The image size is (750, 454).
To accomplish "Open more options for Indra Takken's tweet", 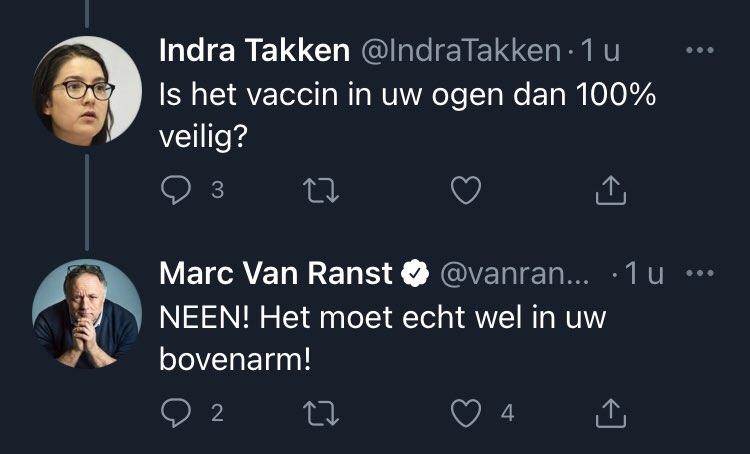I will pyautogui.click(x=699, y=50).
